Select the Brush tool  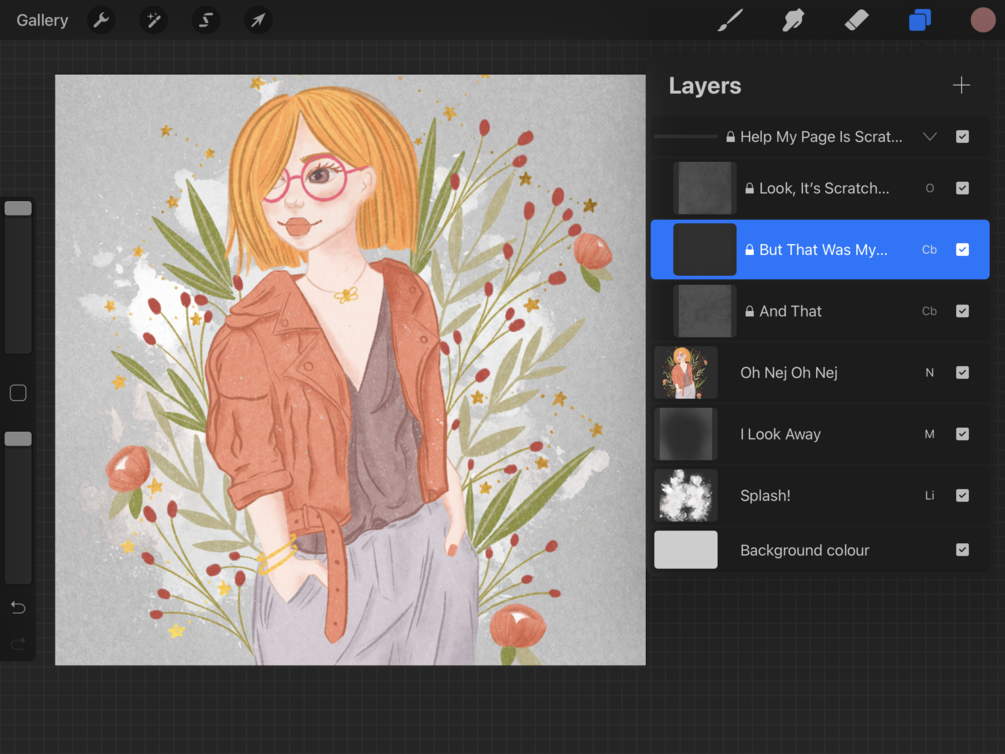click(x=731, y=20)
